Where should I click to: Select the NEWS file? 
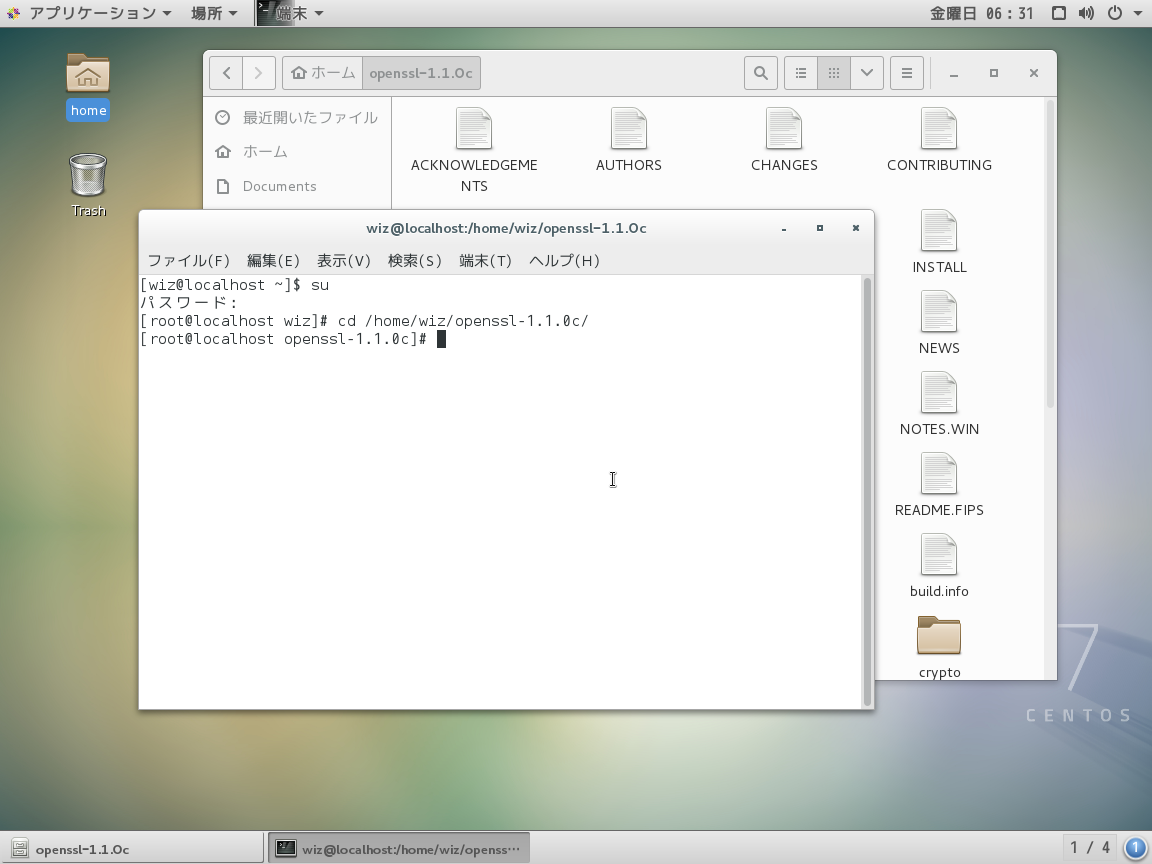coord(939,323)
